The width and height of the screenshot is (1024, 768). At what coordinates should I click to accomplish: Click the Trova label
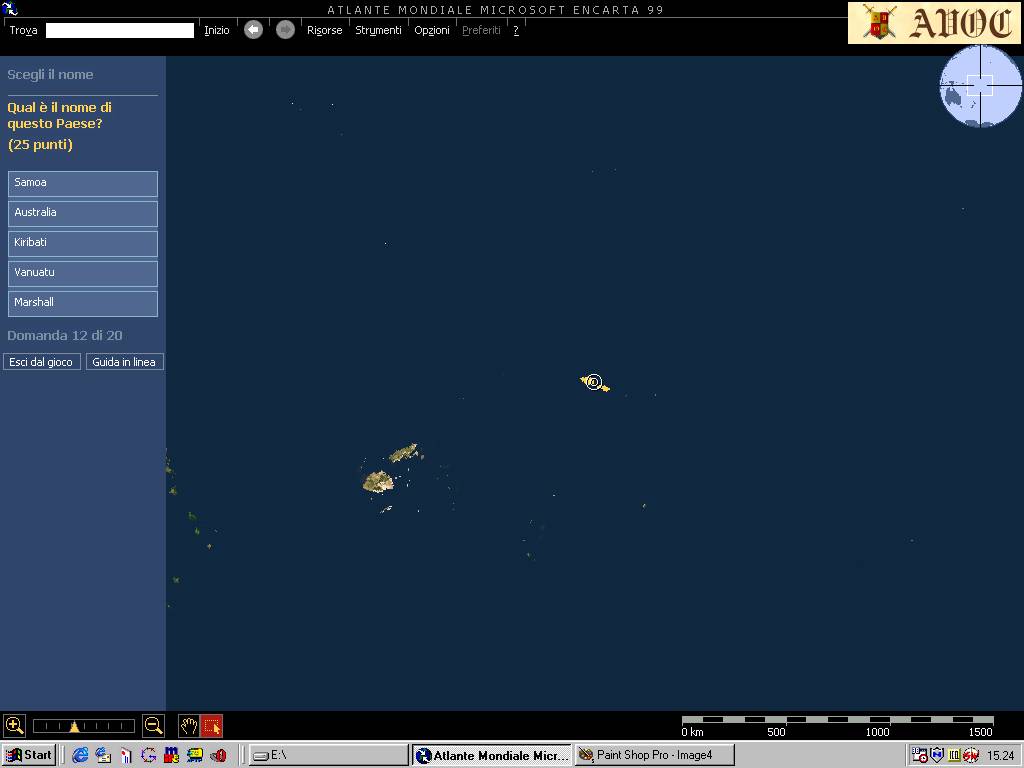24,30
